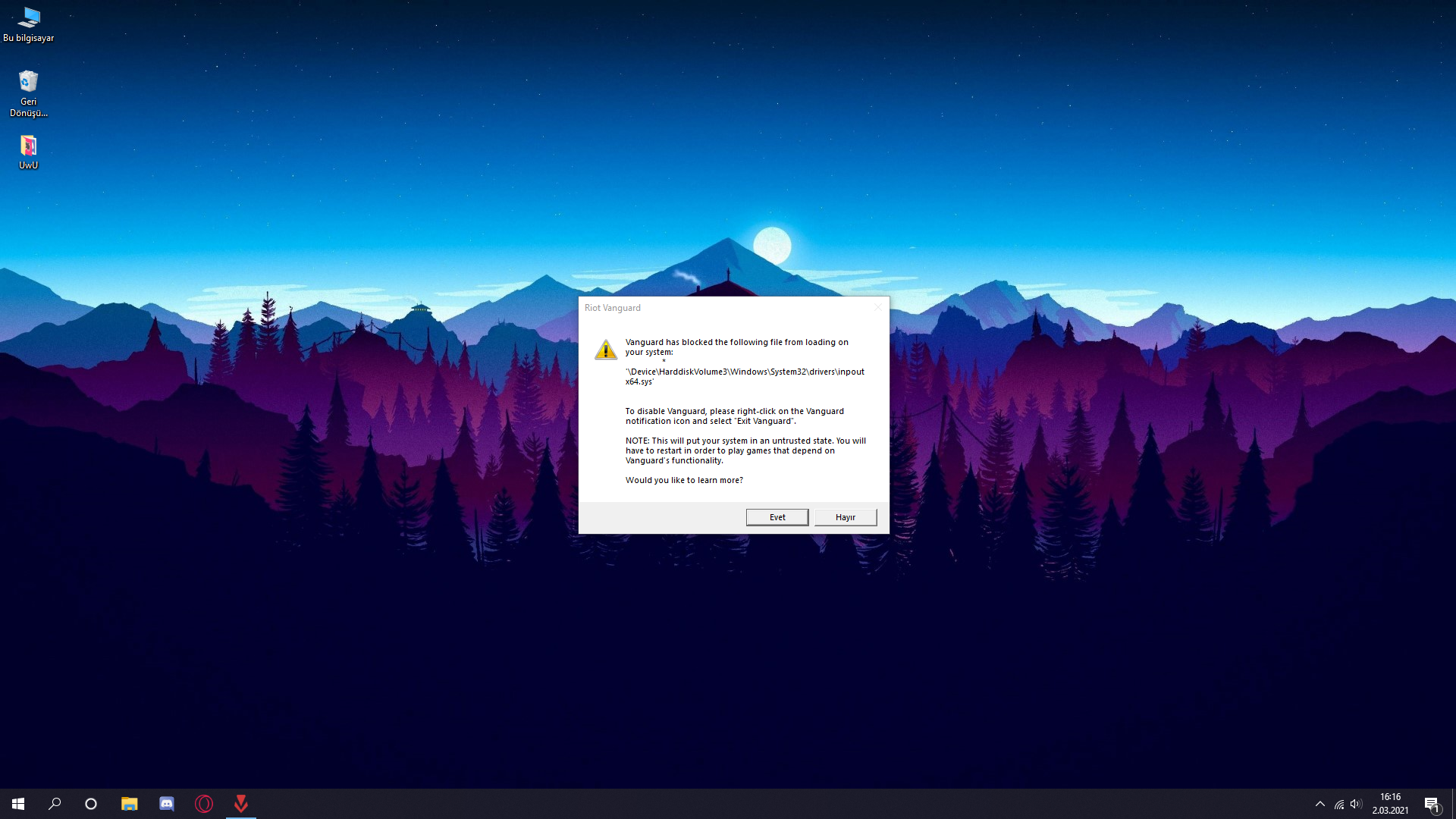Viewport: 1456px width, 819px height.
Task: Open the Action Center notification panel
Action: (1432, 804)
